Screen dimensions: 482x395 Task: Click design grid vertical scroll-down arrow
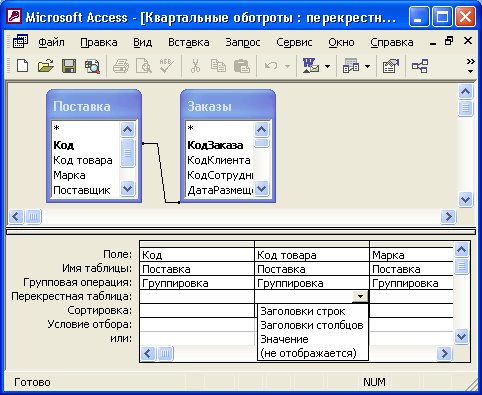pyautogui.click(x=461, y=336)
